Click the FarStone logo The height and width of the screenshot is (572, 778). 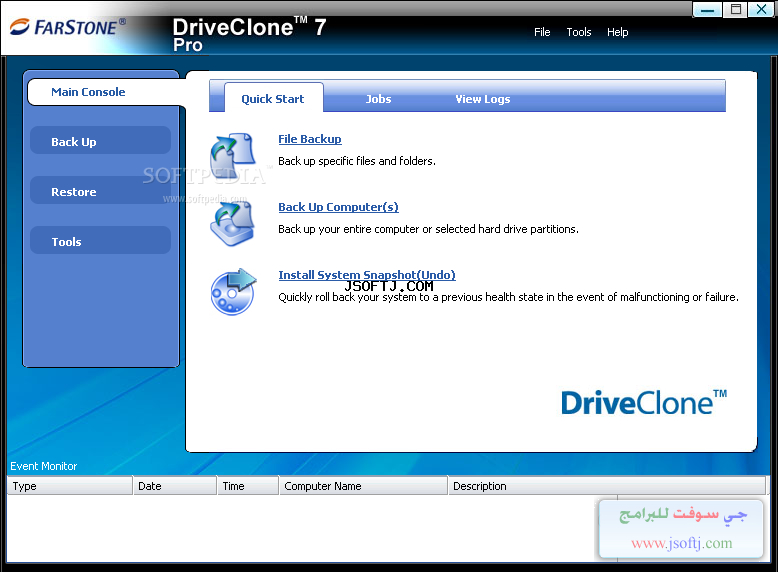pos(68,27)
